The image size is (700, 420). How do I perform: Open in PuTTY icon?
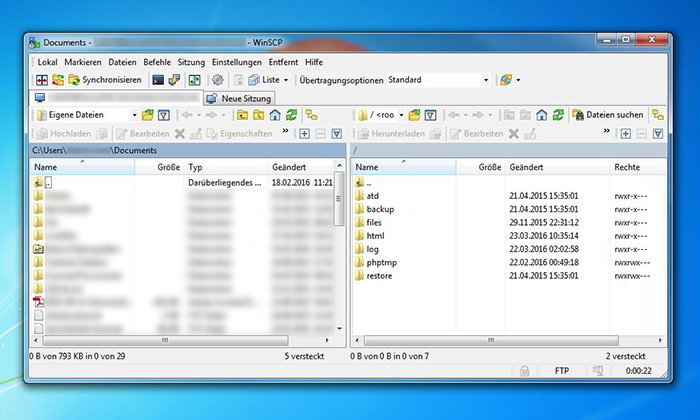click(x=174, y=80)
